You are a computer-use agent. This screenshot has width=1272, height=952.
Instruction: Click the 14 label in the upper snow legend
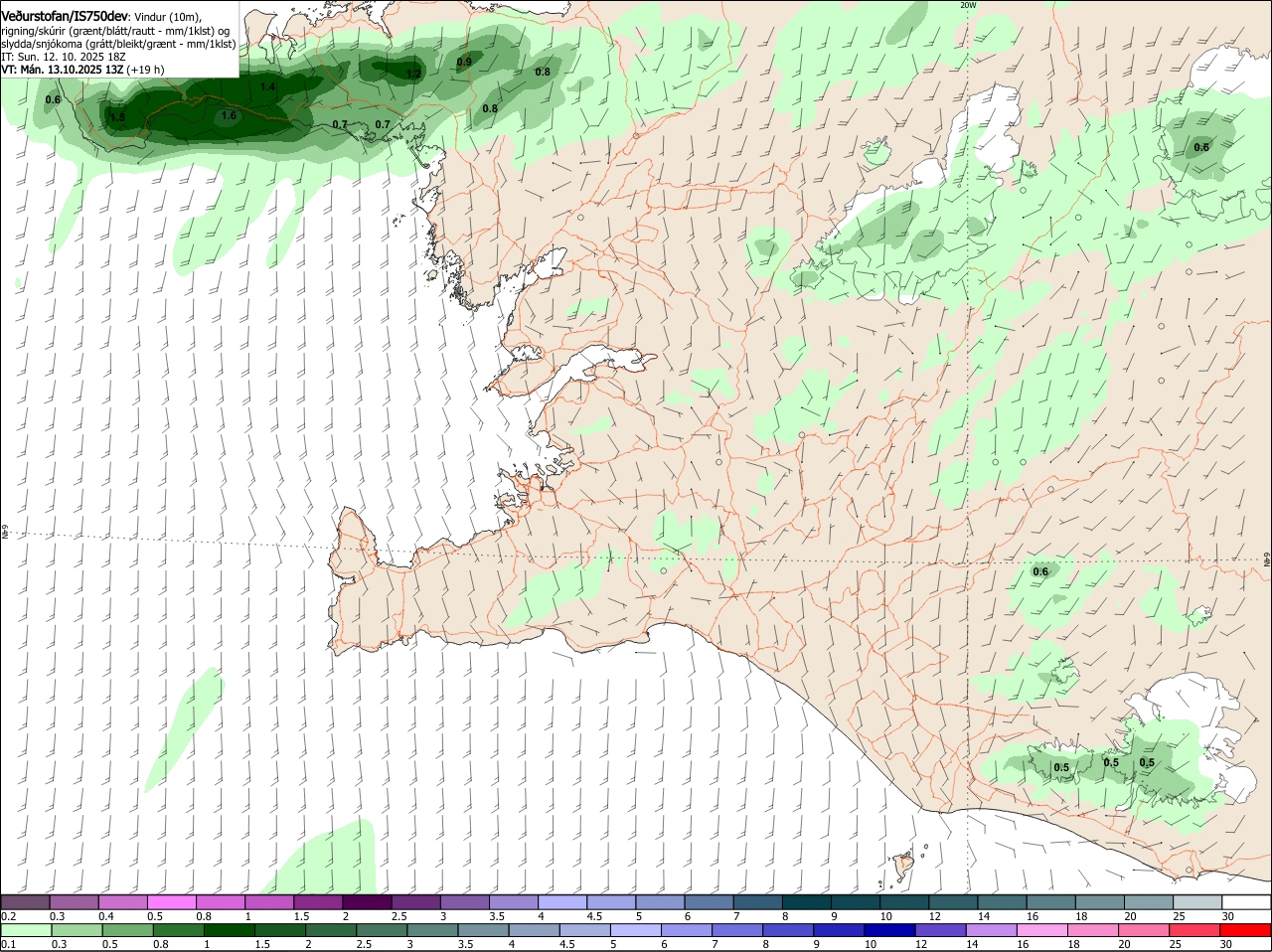983,916
